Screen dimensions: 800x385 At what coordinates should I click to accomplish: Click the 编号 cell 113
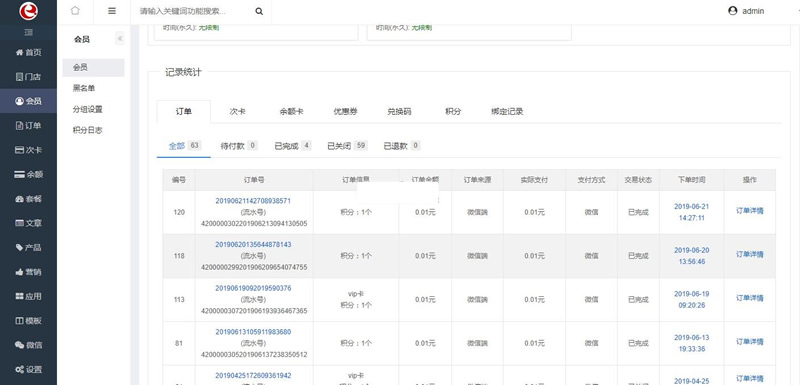click(179, 300)
